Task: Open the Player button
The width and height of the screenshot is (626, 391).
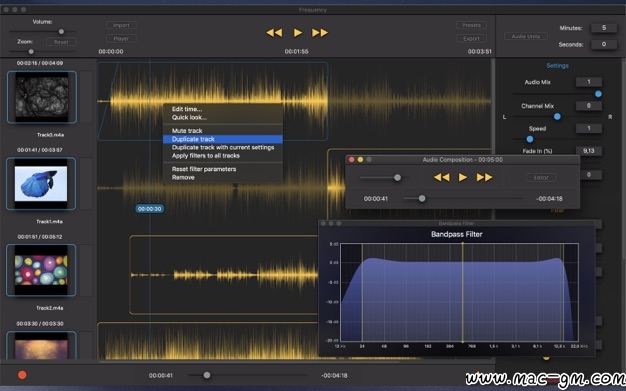Action: (121, 39)
